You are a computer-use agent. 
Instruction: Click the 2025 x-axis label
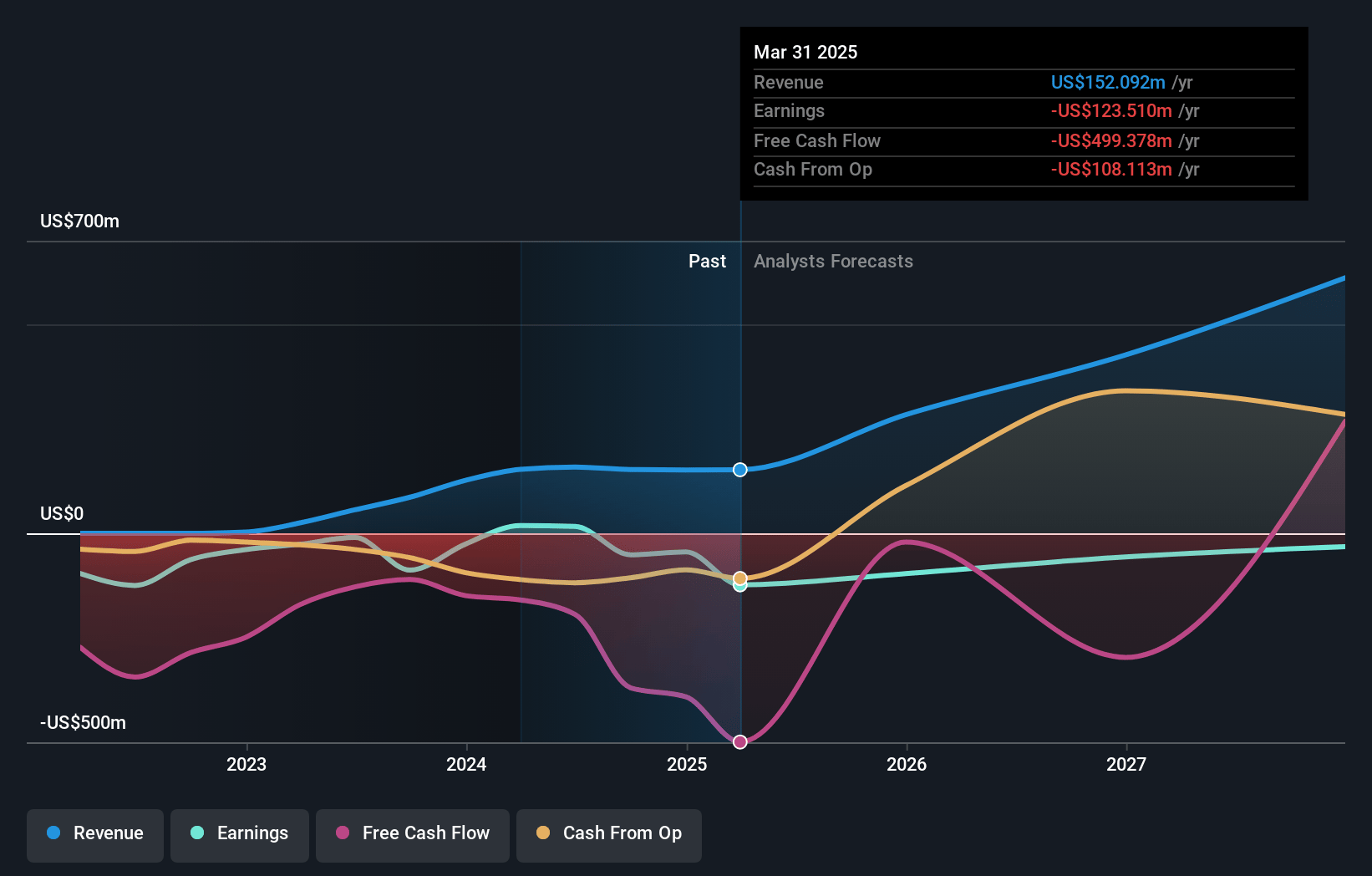click(x=687, y=764)
